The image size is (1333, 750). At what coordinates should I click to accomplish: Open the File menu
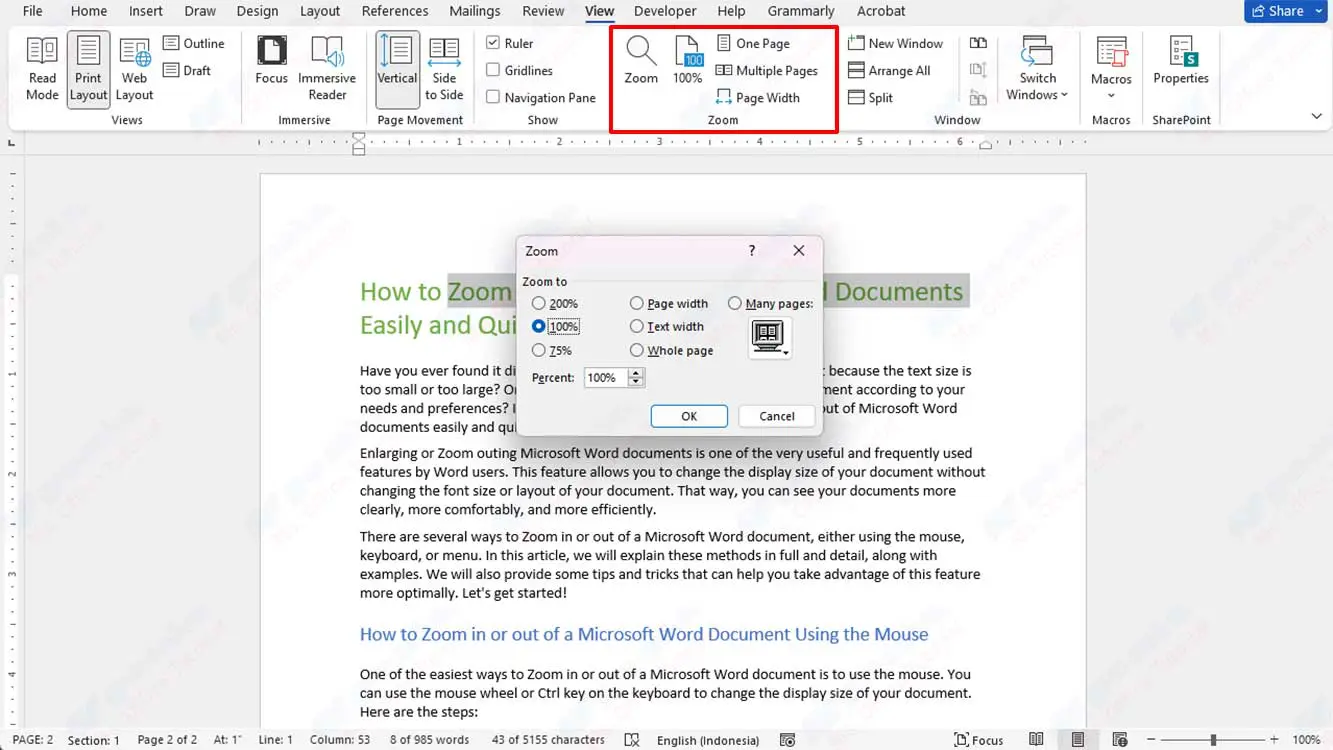(x=32, y=11)
